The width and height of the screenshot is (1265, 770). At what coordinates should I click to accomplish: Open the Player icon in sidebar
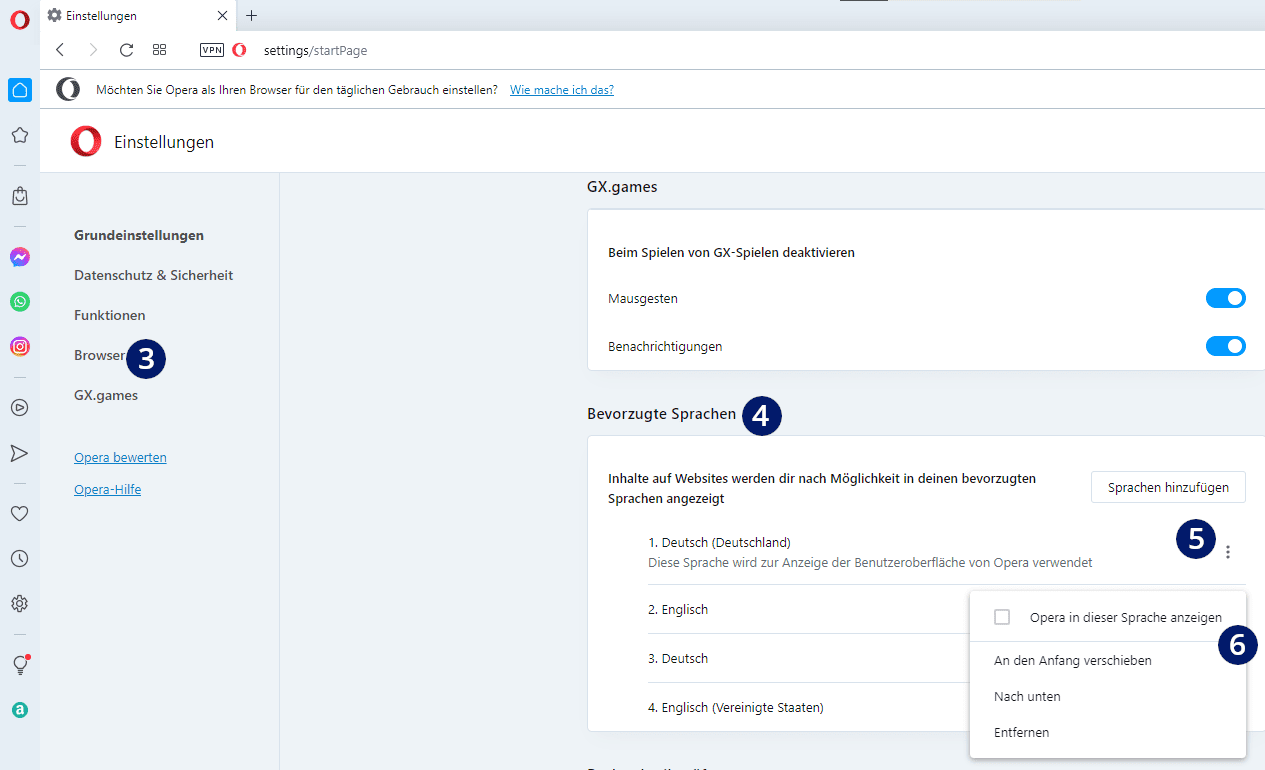point(20,407)
